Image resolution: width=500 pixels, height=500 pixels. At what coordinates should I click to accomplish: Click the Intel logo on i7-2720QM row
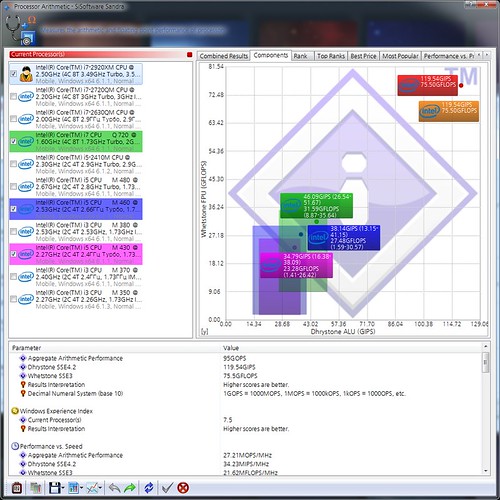point(26,97)
